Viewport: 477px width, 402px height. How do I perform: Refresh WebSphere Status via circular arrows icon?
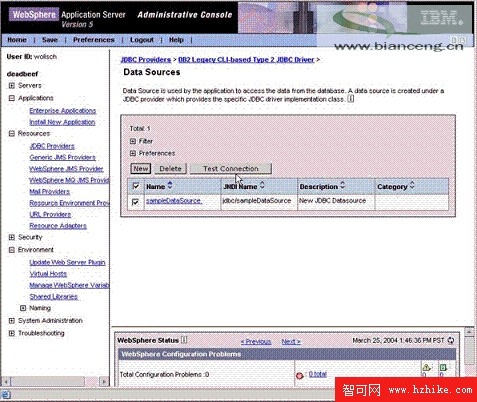(451, 340)
